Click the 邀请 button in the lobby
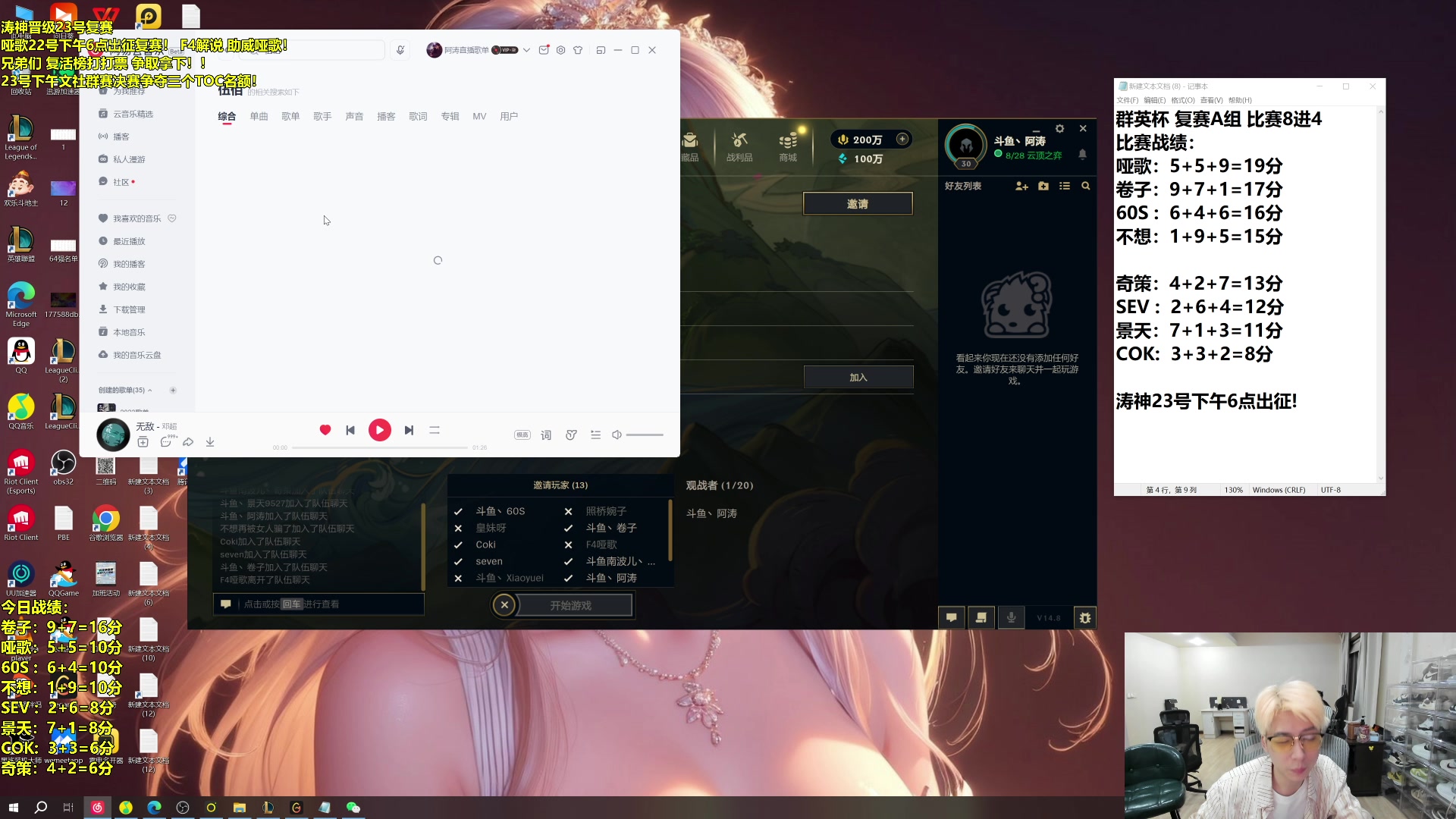1456x819 pixels. coord(858,204)
